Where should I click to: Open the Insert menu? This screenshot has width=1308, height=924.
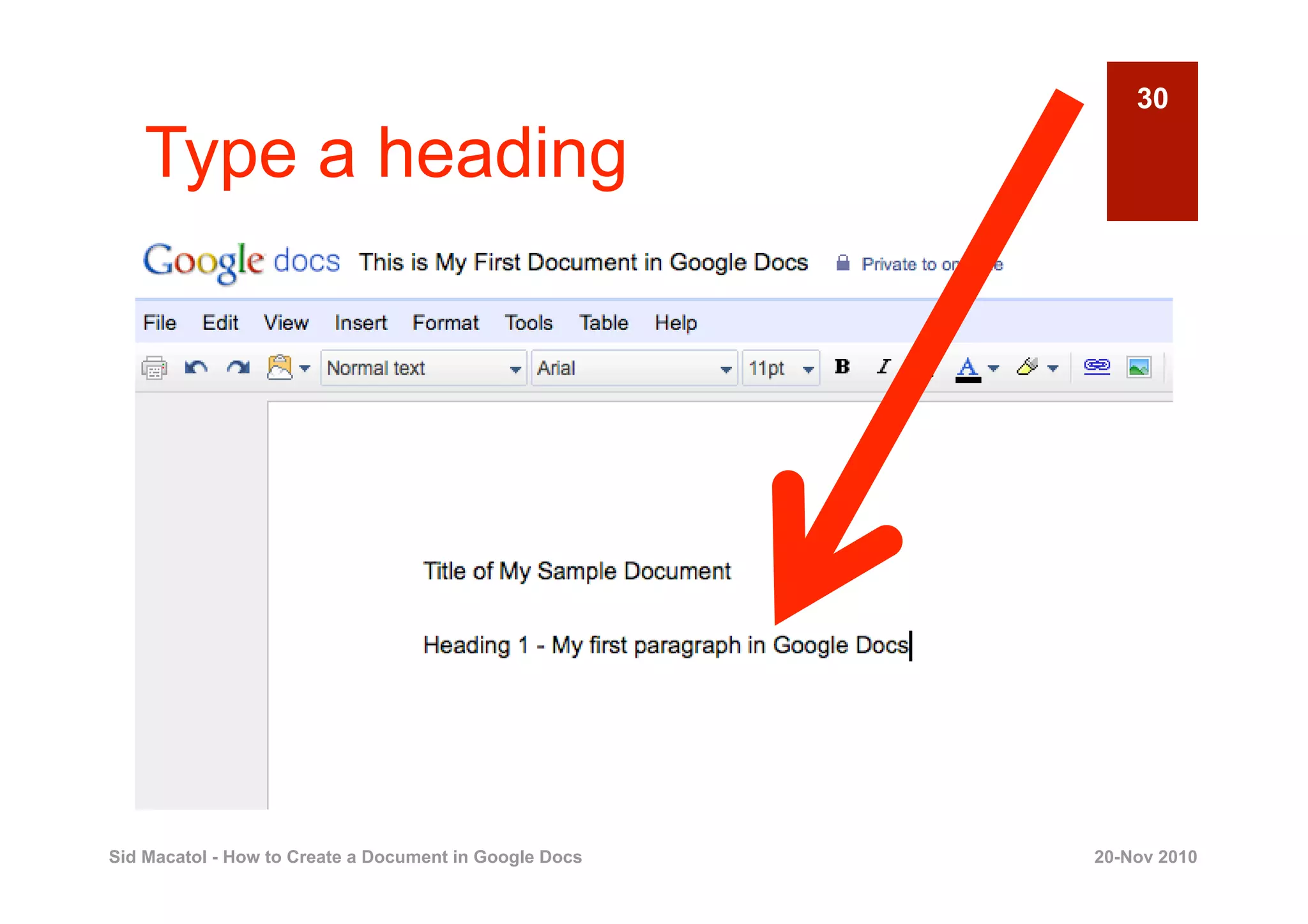[361, 322]
